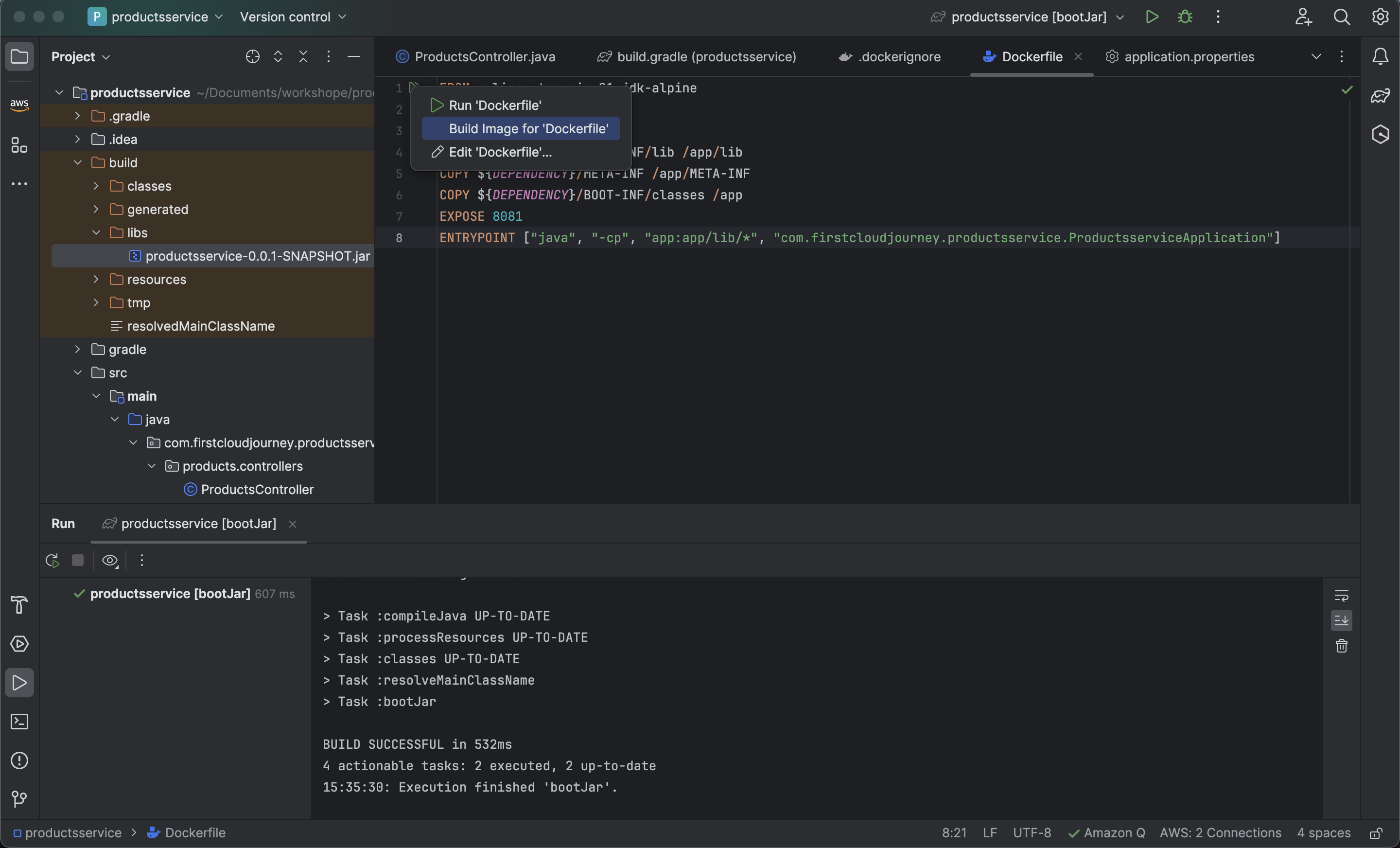Choose Run 'Dockerfile' menu entry

[x=521, y=105]
